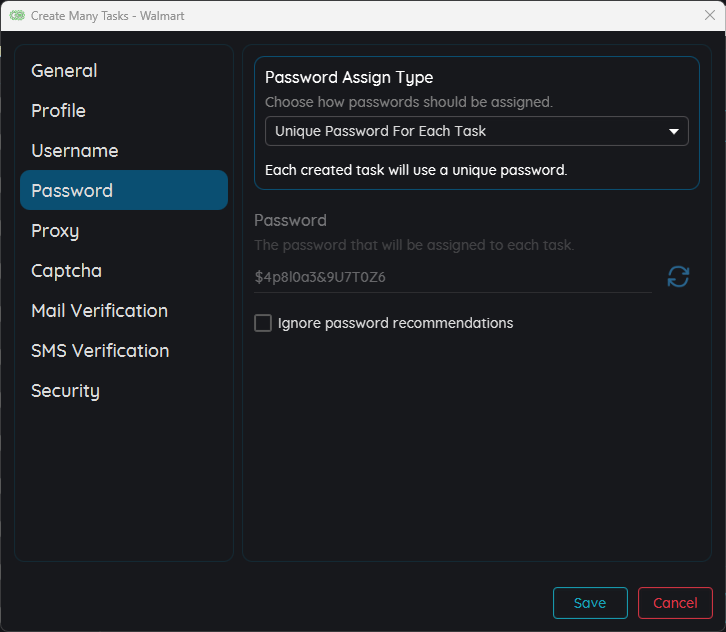The image size is (726, 632).
Task: Select the Password sidebar item
Action: [x=72, y=191]
